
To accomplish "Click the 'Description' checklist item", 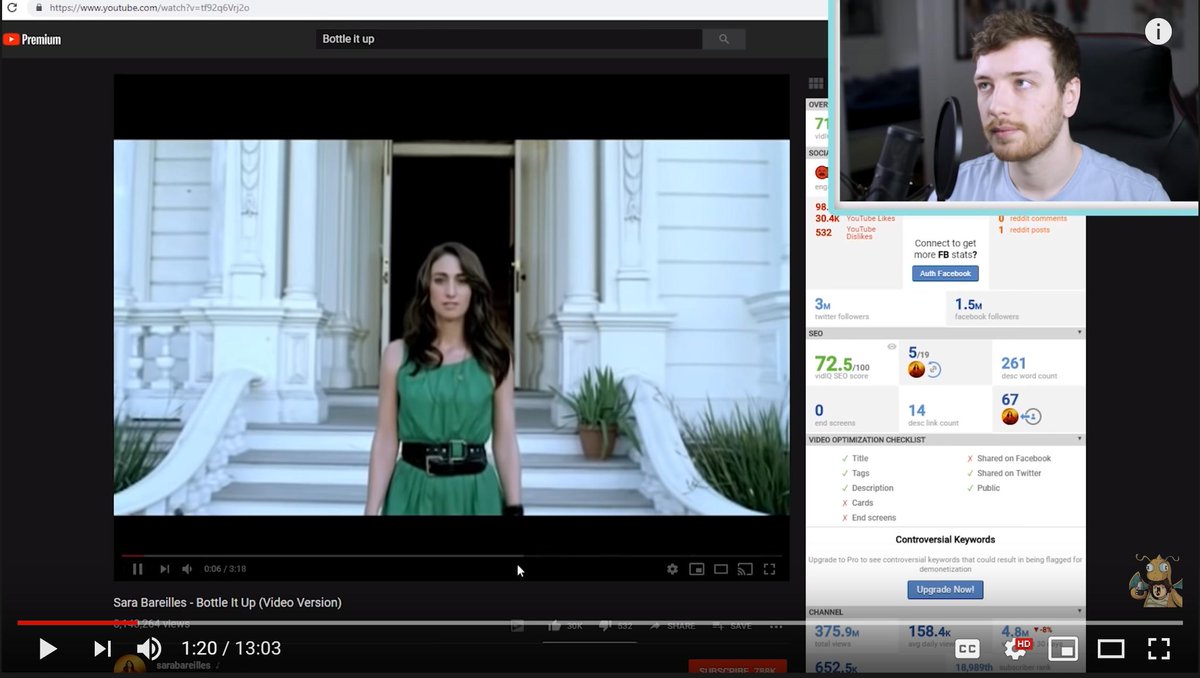I will point(872,488).
